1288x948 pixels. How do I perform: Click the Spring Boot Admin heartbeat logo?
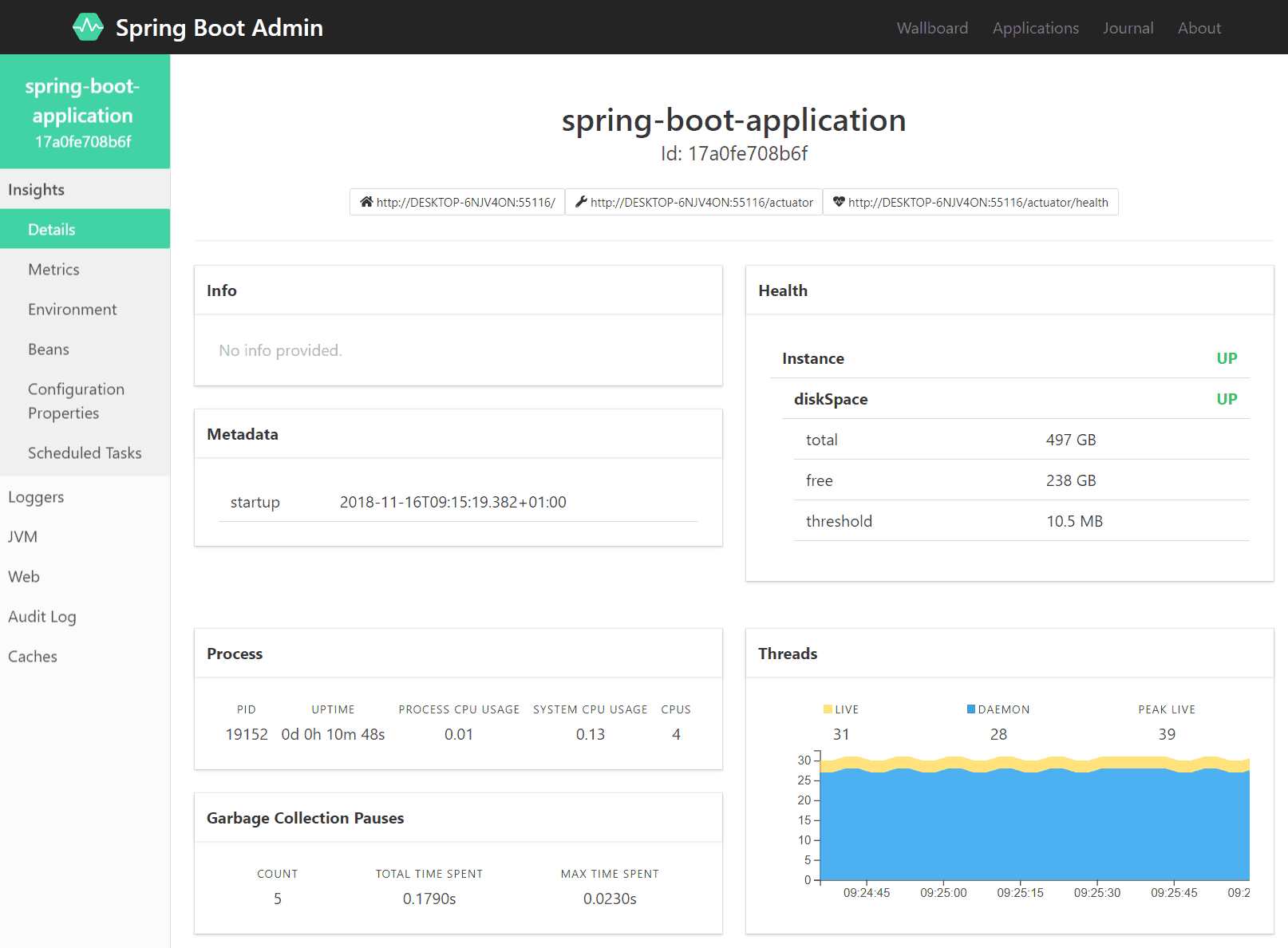point(88,27)
